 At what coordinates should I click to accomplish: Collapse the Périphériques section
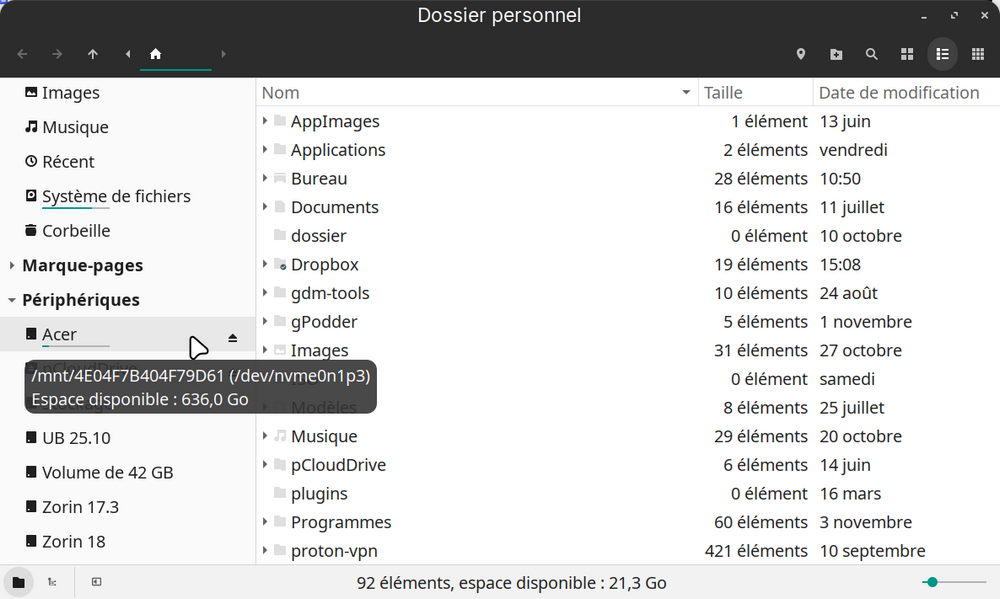11,300
